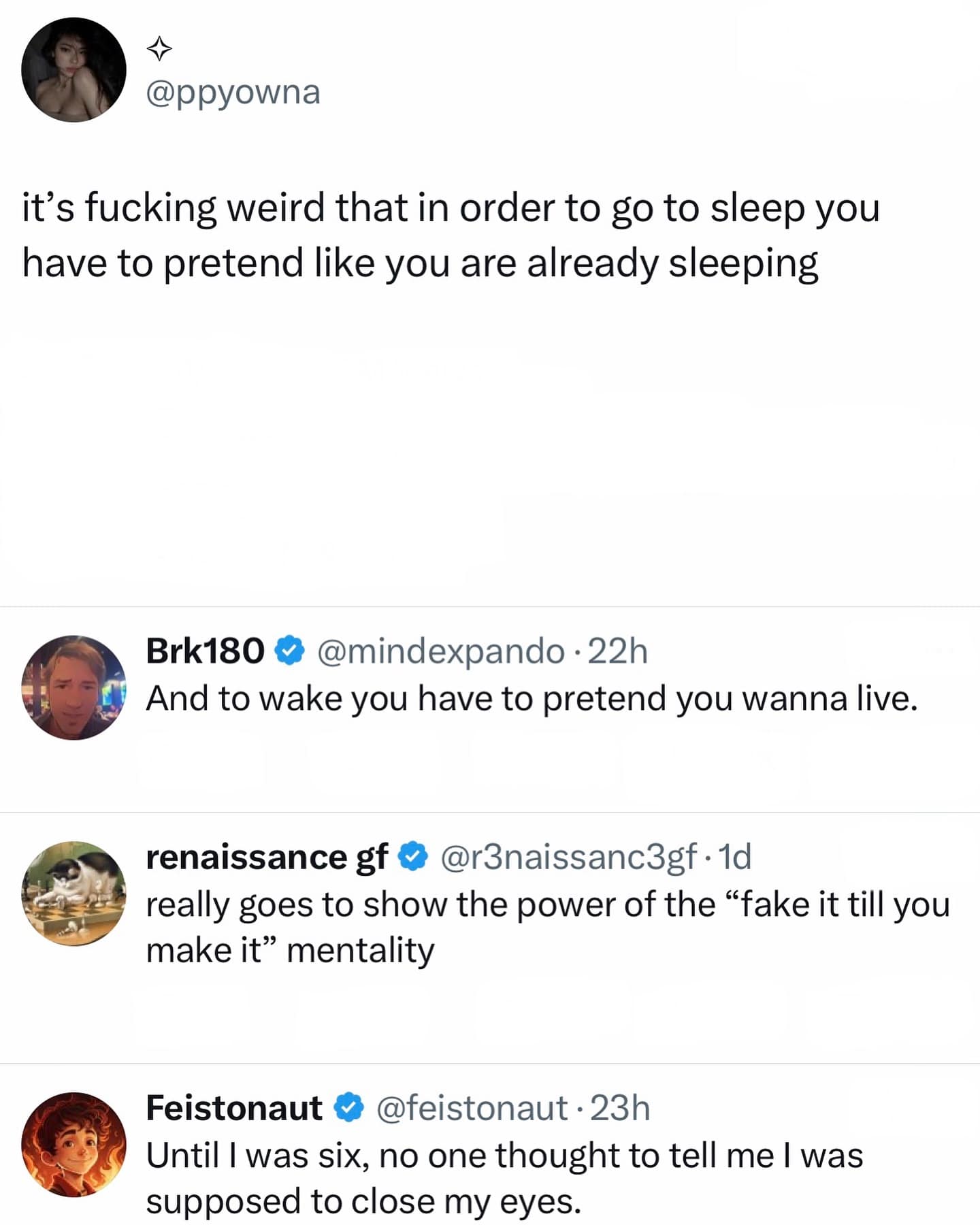
Task: Click the sparkle display name above @ppyowna
Action: 159,48
